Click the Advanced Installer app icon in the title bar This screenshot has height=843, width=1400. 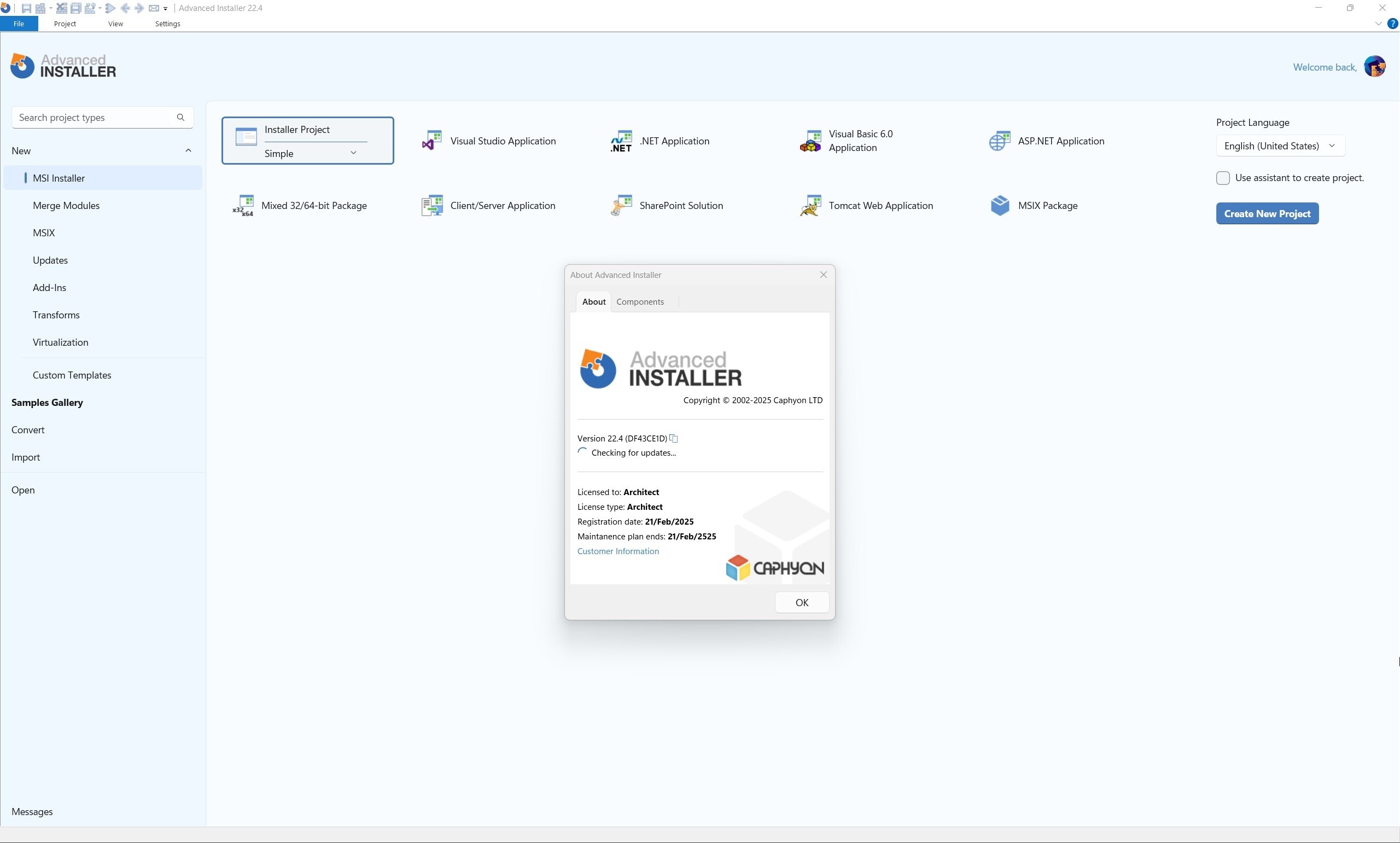5,7
